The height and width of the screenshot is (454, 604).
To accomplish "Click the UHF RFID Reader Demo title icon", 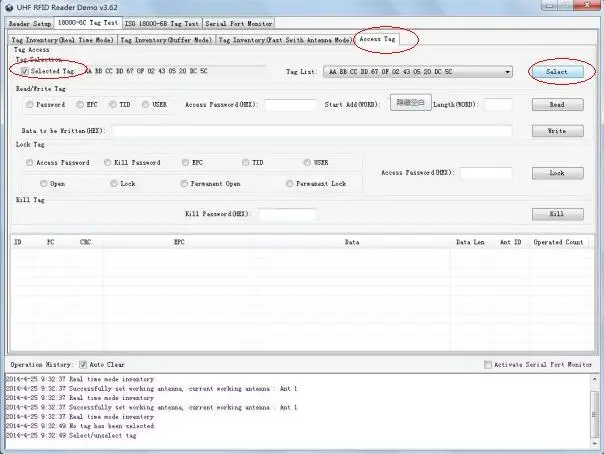I will tap(8, 8).
